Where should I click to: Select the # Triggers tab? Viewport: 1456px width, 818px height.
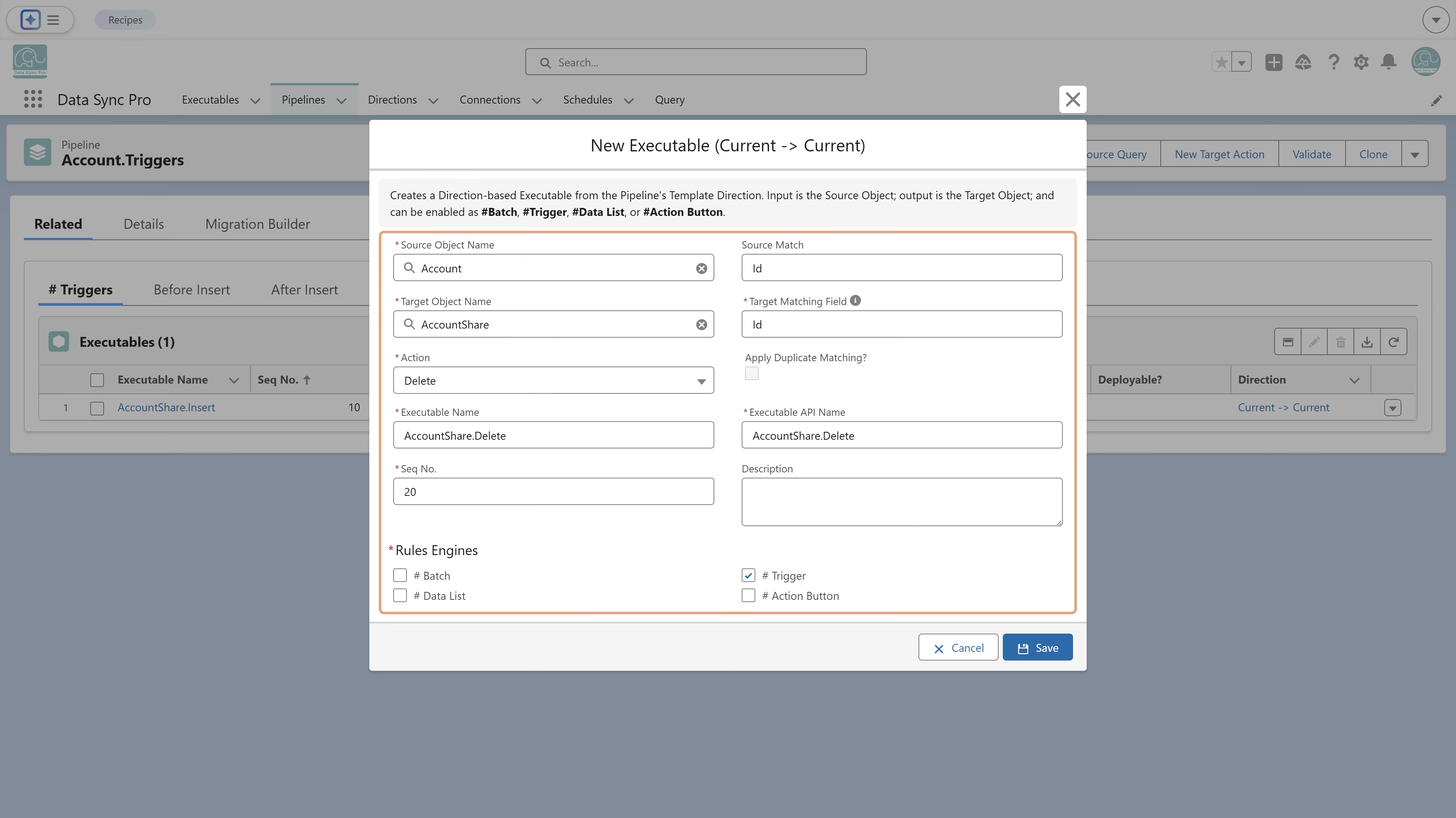pos(80,289)
